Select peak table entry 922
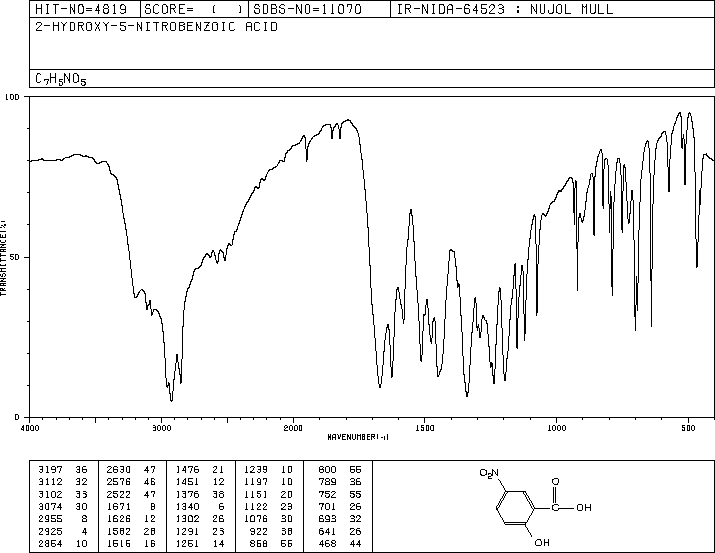The height and width of the screenshot is (553, 715). (x=259, y=532)
